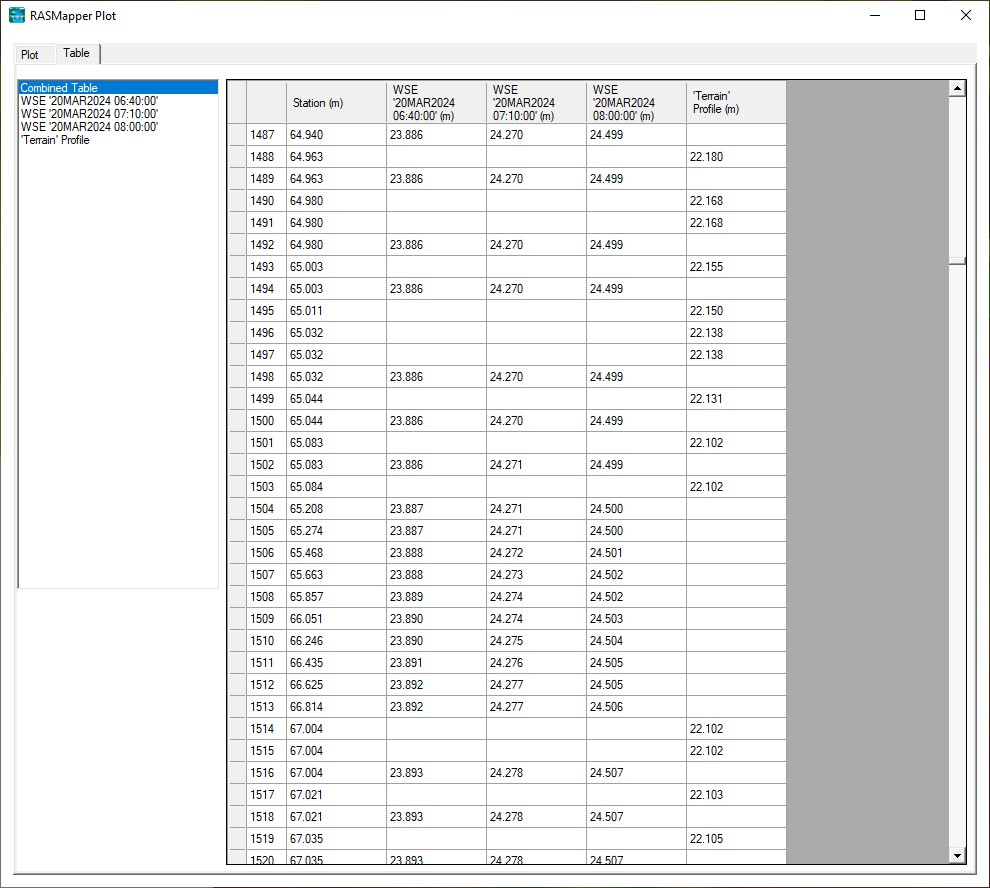Click WSE value 24.273 in row 1507
This screenshot has width=990, height=888.
coord(536,575)
